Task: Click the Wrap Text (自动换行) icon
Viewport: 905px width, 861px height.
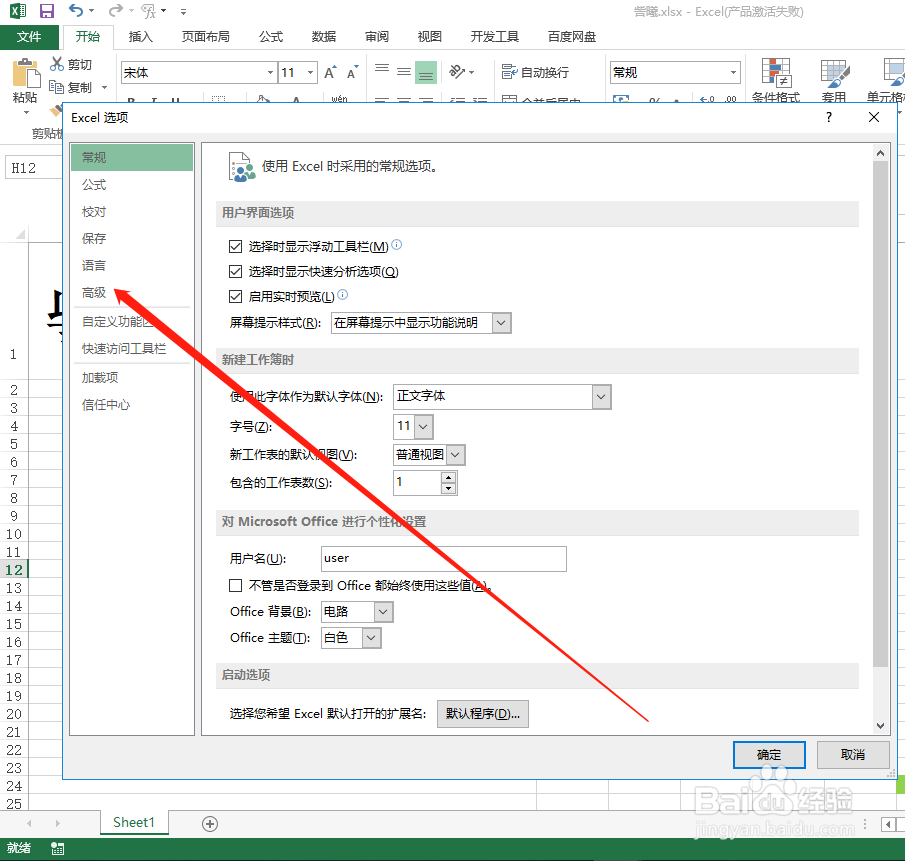Action: (x=509, y=72)
